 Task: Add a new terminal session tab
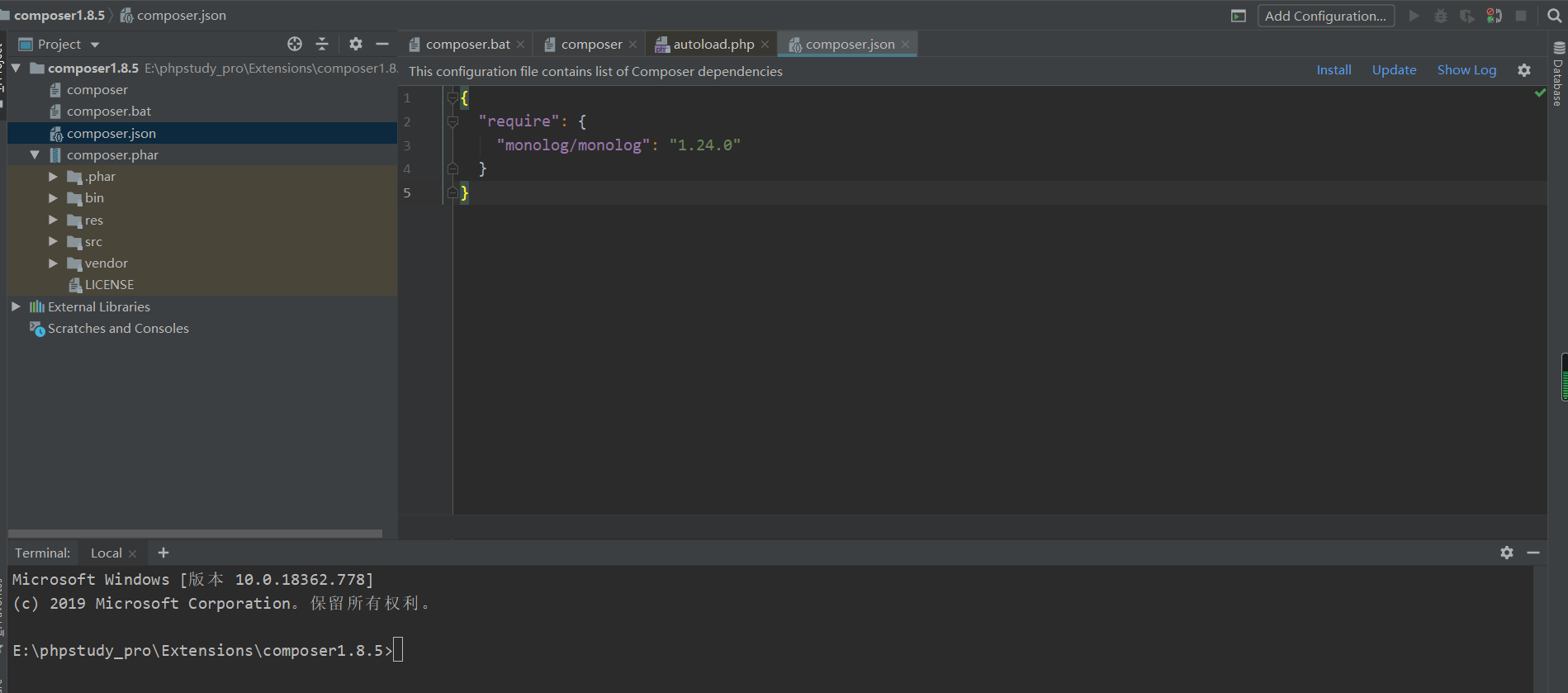pos(163,553)
